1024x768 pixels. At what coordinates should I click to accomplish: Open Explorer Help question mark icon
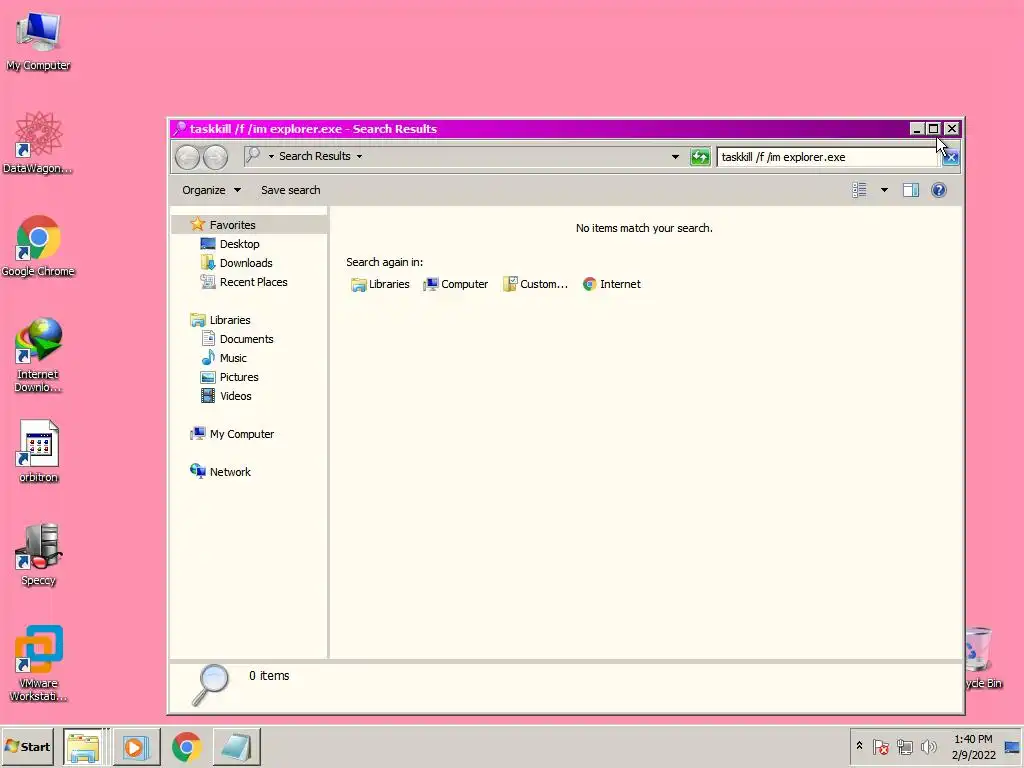[938, 190]
